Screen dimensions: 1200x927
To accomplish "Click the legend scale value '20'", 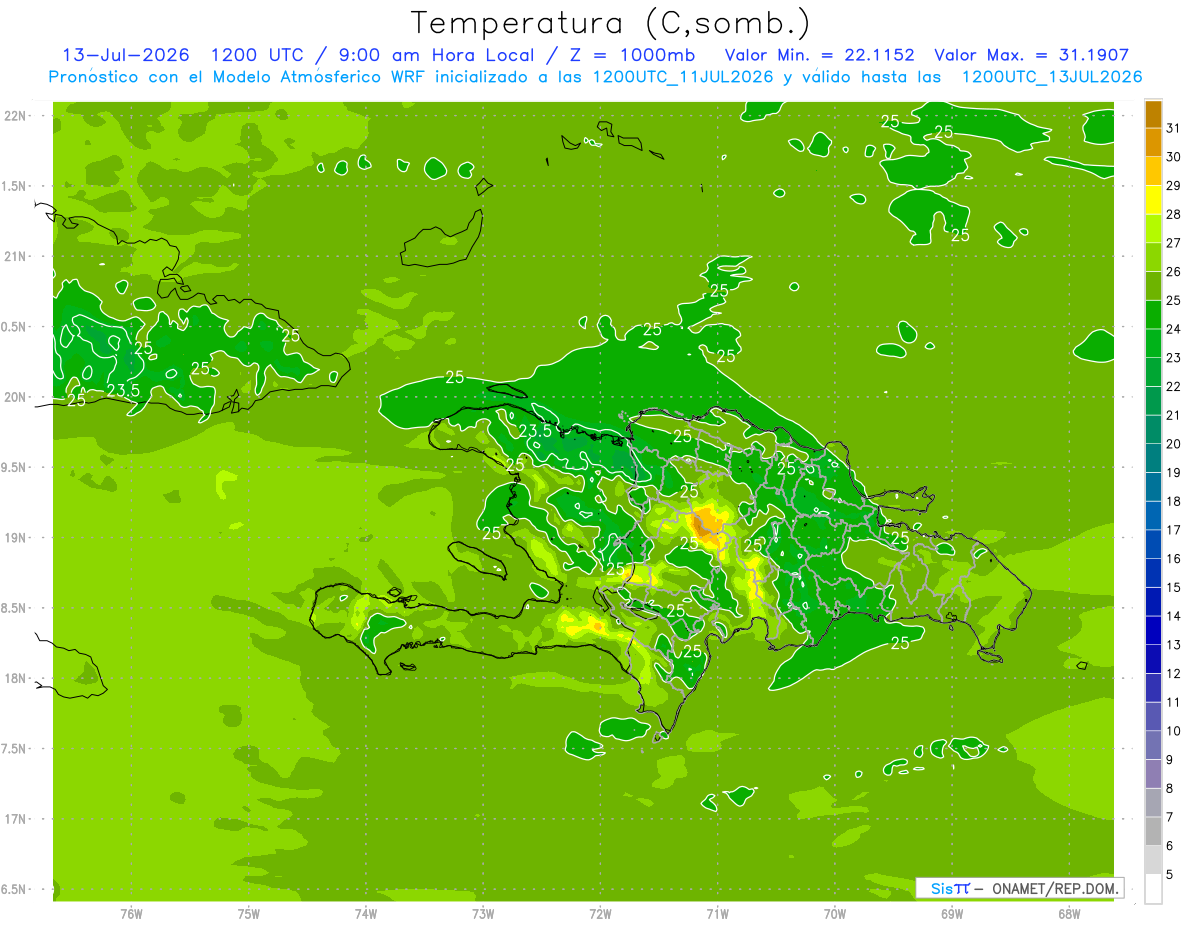I will [1174, 444].
